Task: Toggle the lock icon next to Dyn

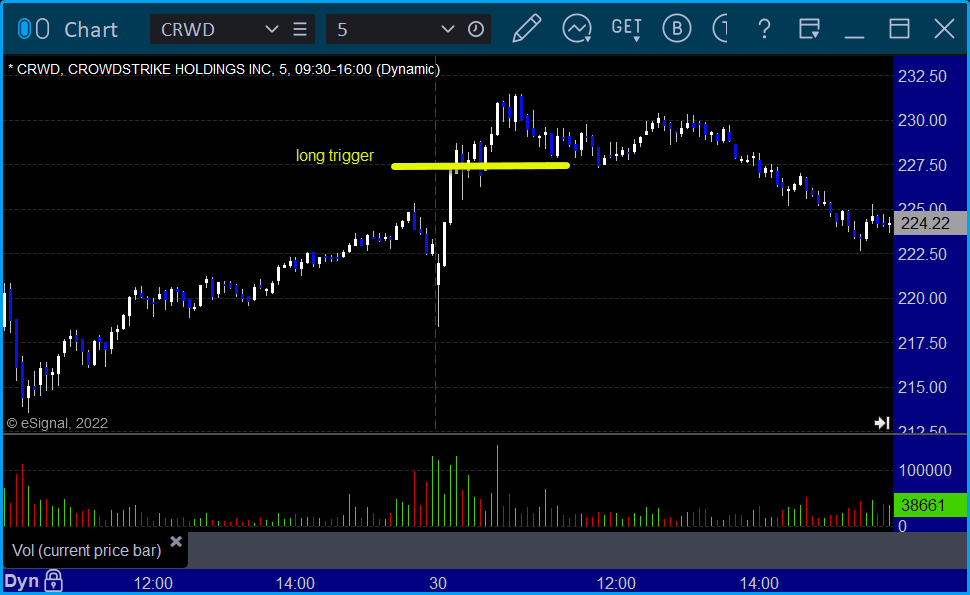Action: (53, 581)
